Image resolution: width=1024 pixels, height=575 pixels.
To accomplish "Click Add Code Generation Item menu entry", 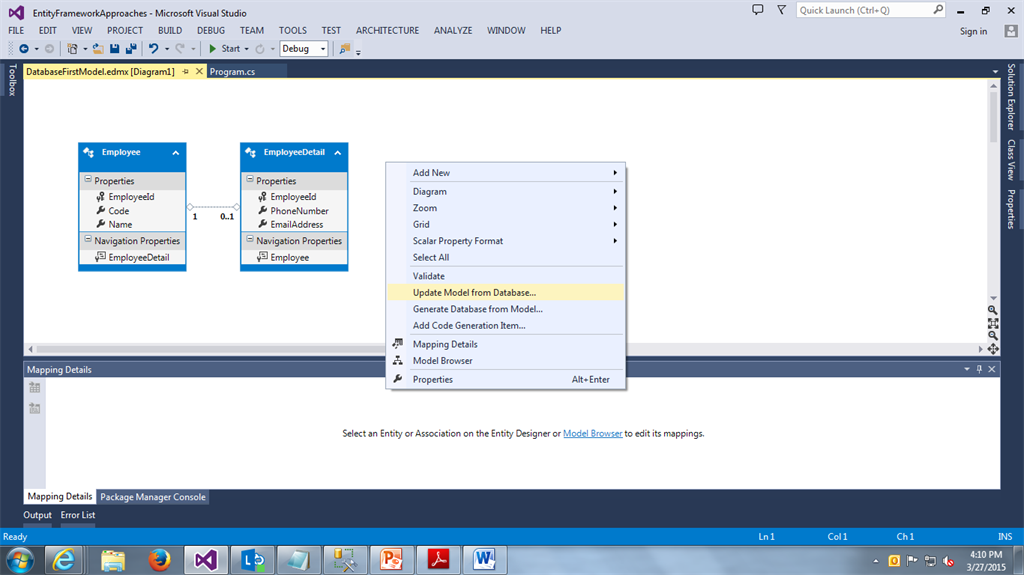I will (505, 325).
